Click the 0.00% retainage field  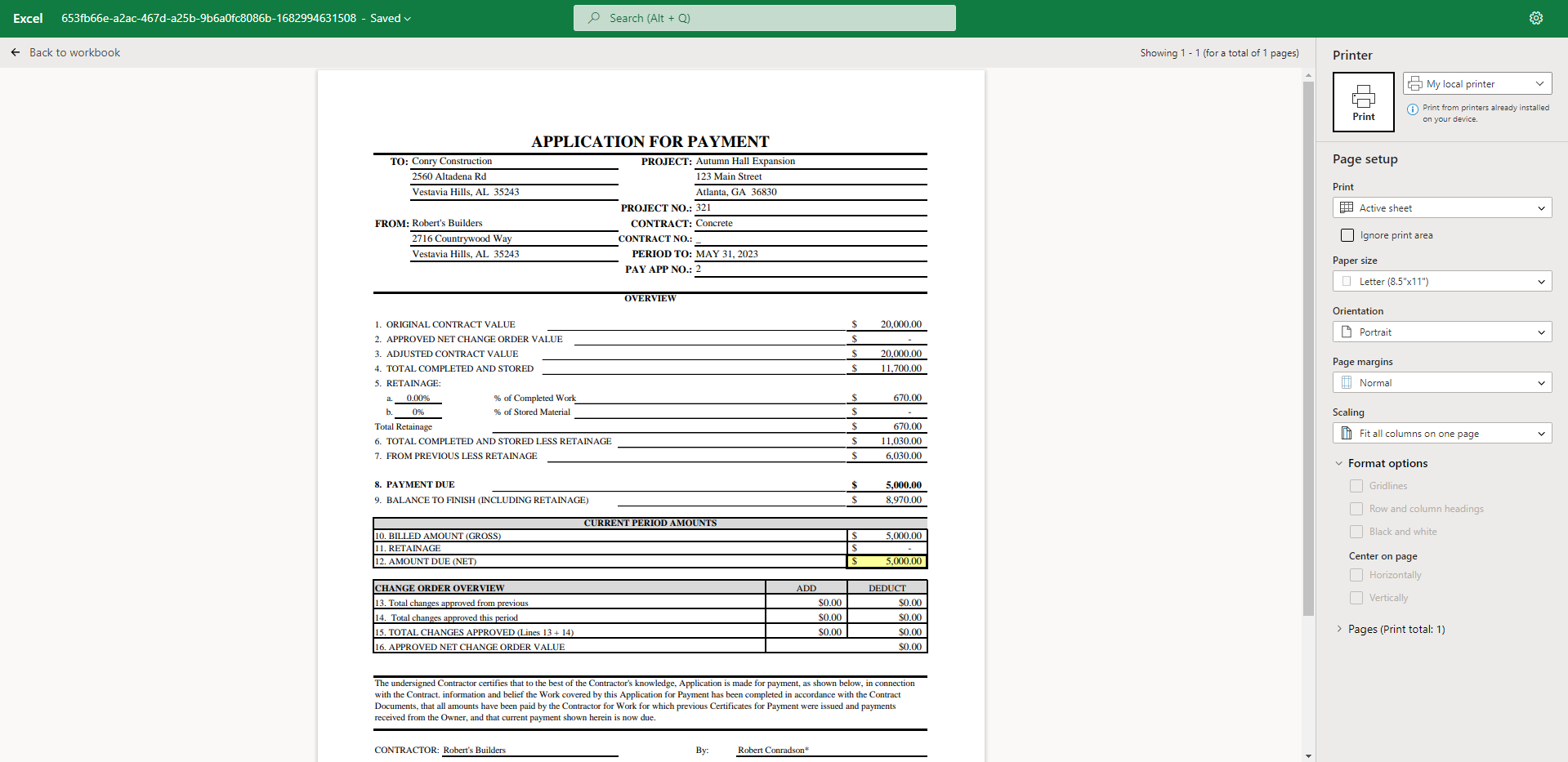418,398
